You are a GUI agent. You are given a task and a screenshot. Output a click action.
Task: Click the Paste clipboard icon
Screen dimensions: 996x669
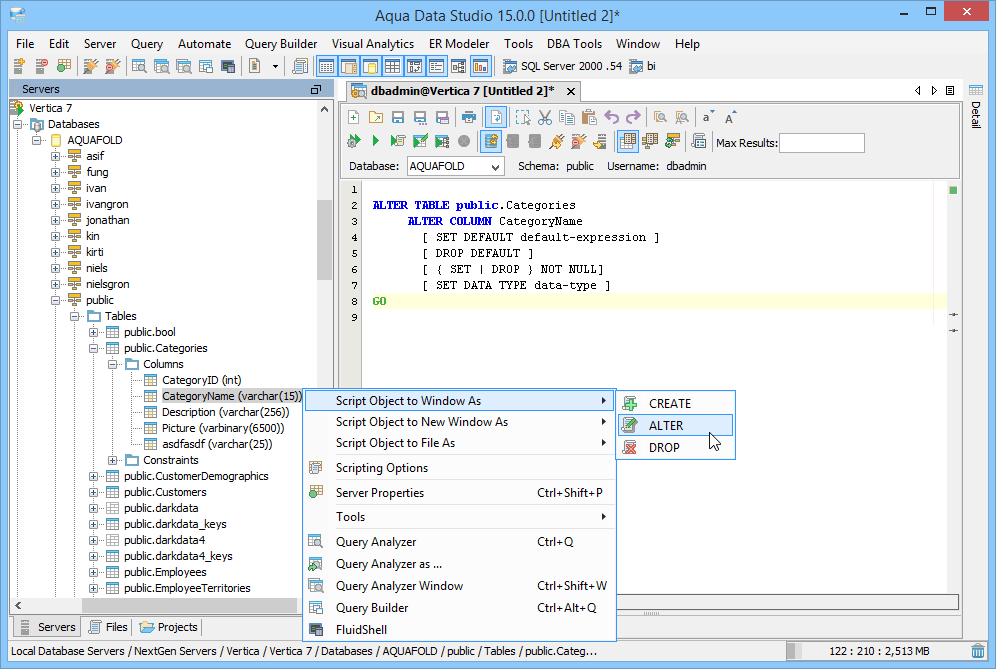click(x=589, y=118)
